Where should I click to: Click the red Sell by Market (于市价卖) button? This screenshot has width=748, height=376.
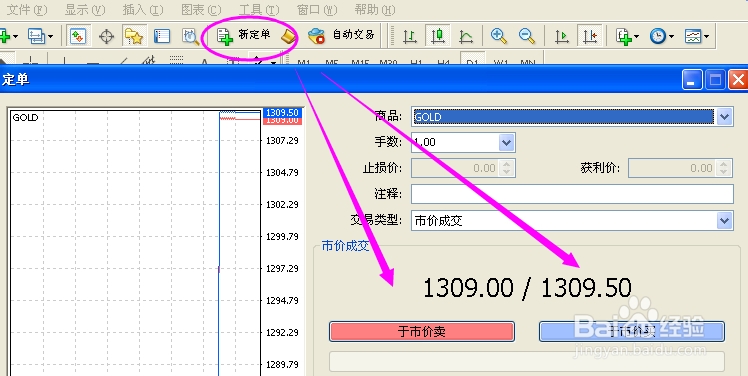422,332
